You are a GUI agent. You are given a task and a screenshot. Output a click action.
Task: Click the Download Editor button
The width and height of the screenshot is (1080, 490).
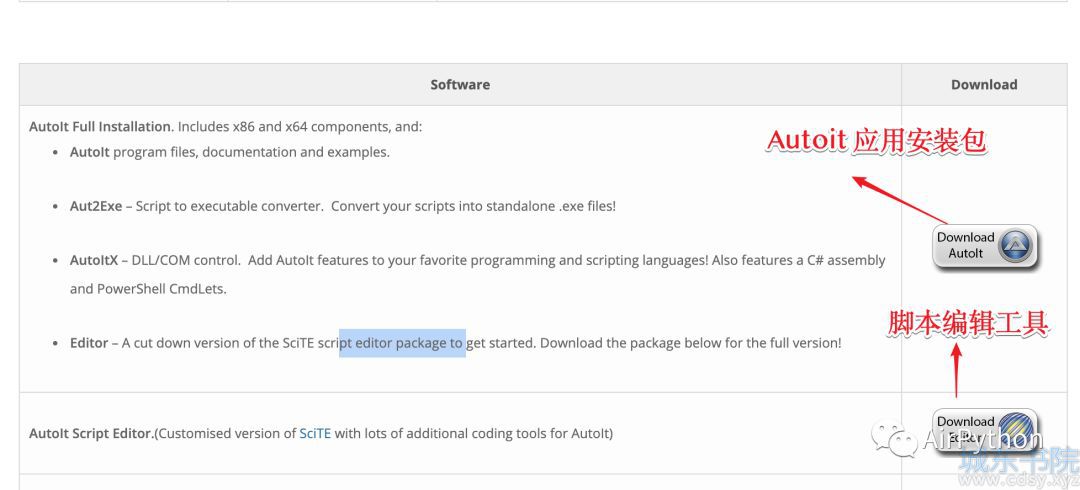point(984,429)
